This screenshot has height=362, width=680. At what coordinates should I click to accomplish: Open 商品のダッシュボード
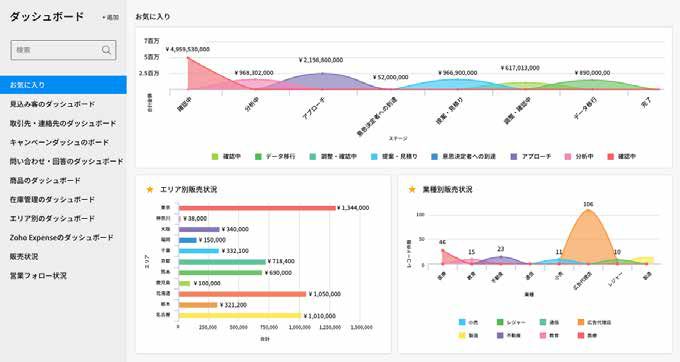(45, 180)
